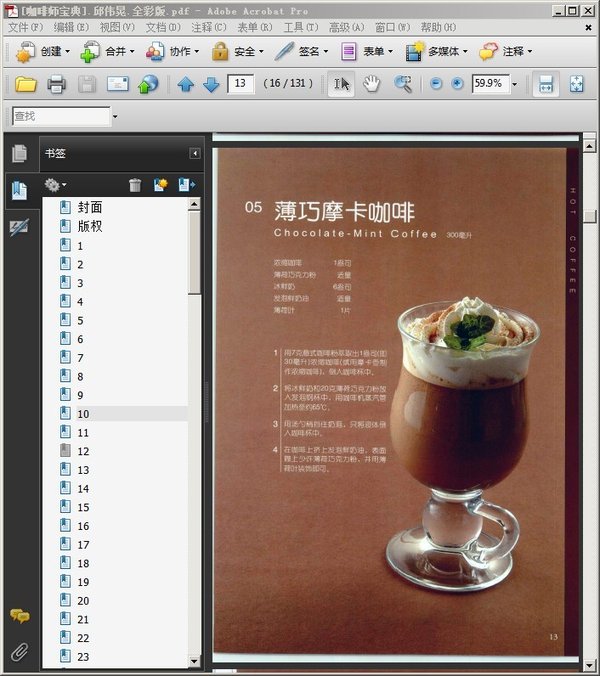The width and height of the screenshot is (600, 676).
Task: Open the zoom percentage dropdown arrow
Action: (514, 84)
